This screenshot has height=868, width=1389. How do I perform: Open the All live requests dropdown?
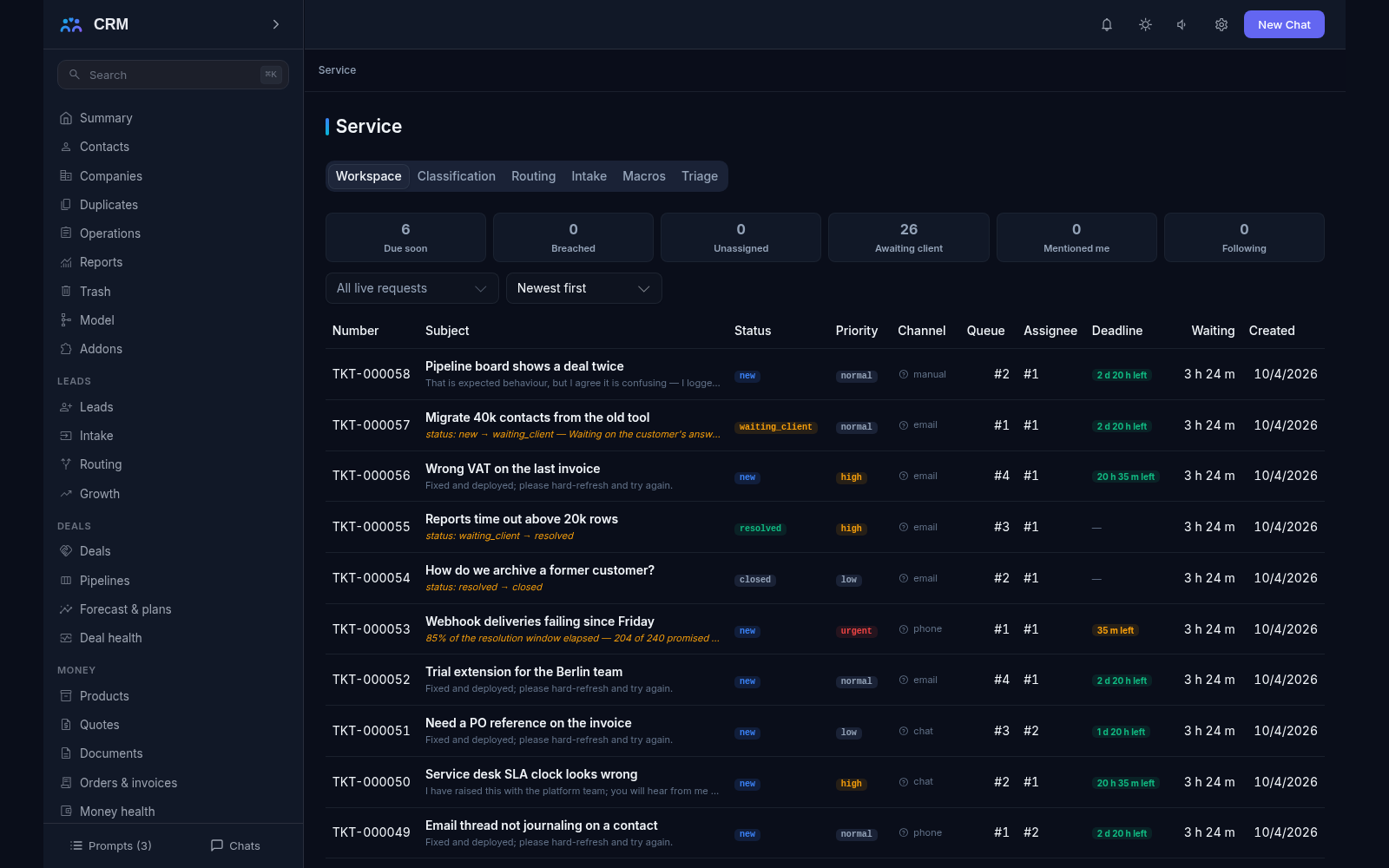click(411, 288)
